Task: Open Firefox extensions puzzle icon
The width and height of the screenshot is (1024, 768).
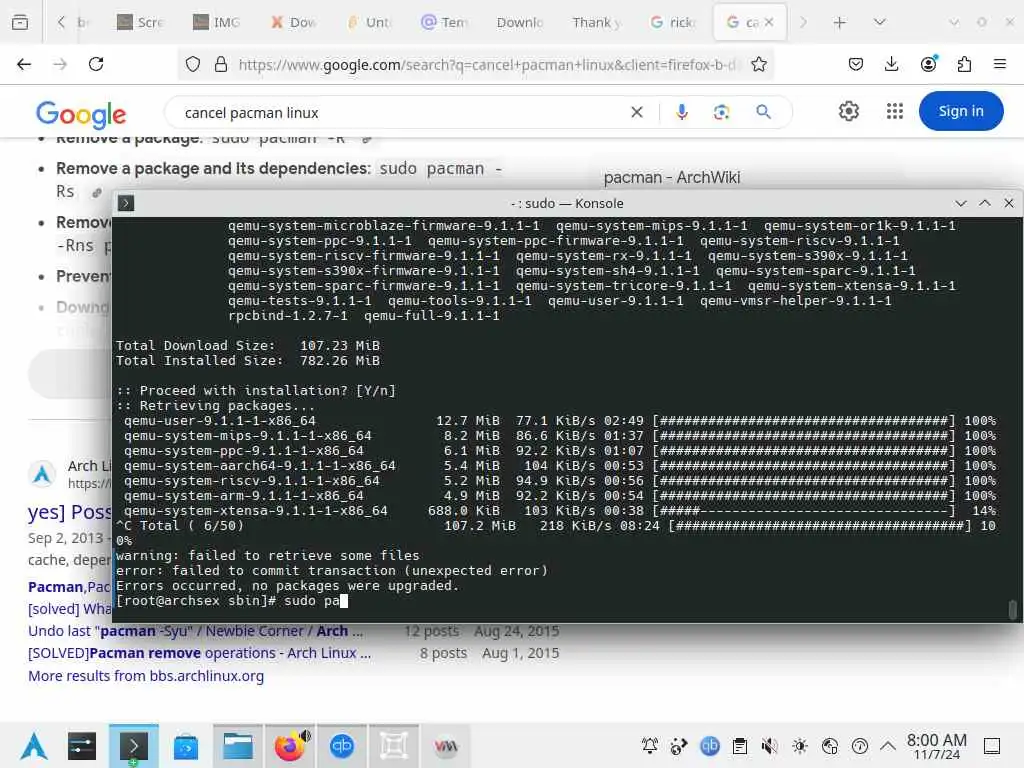Action: pos(964,64)
